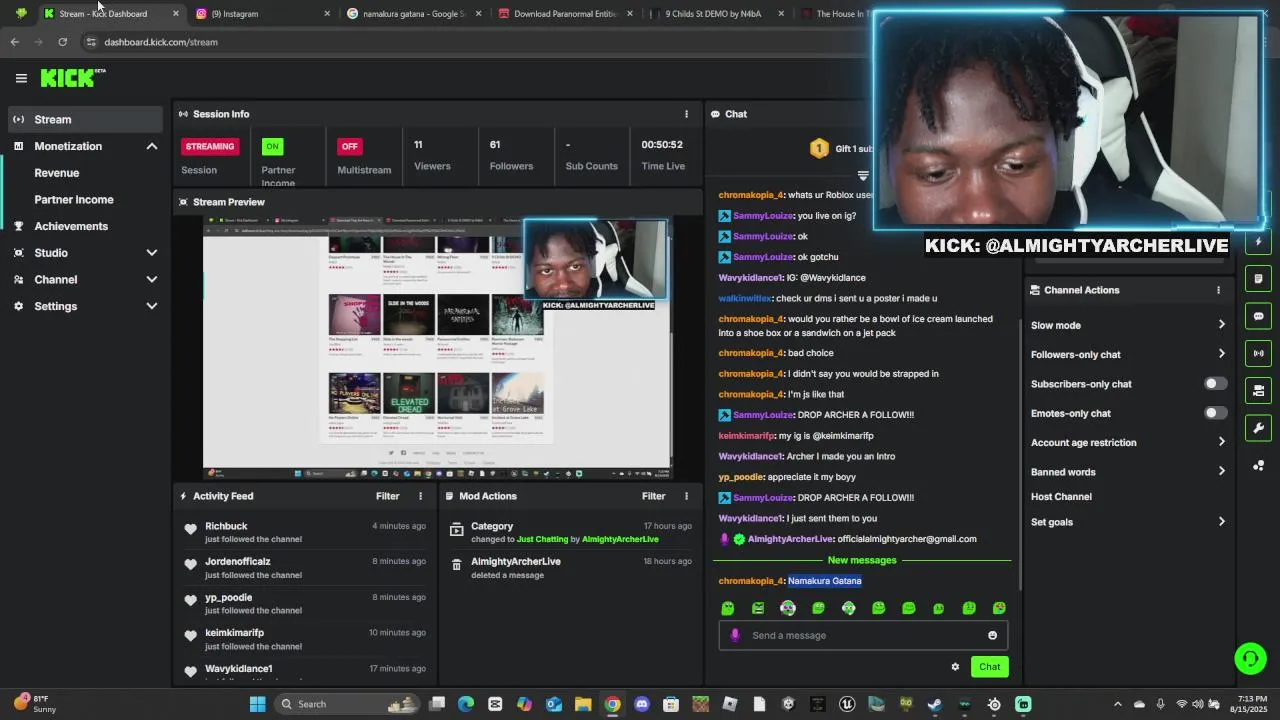1280x720 pixels.
Task: Reload the page with the browser refresh button
Action: [62, 42]
